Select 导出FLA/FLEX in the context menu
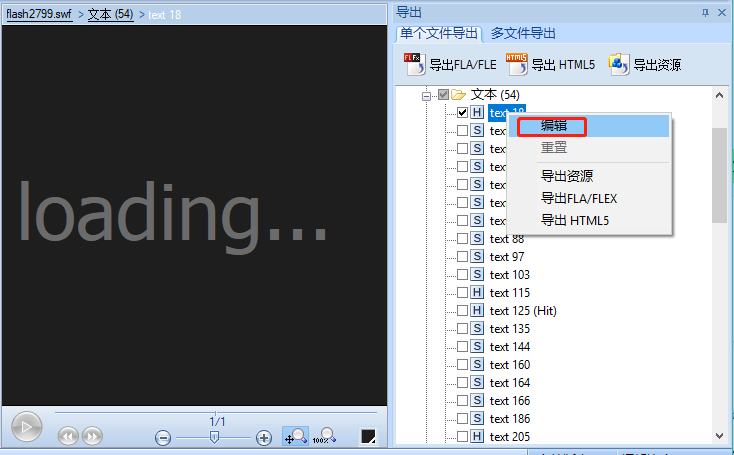Screen dimensions: 734x455 (579, 198)
